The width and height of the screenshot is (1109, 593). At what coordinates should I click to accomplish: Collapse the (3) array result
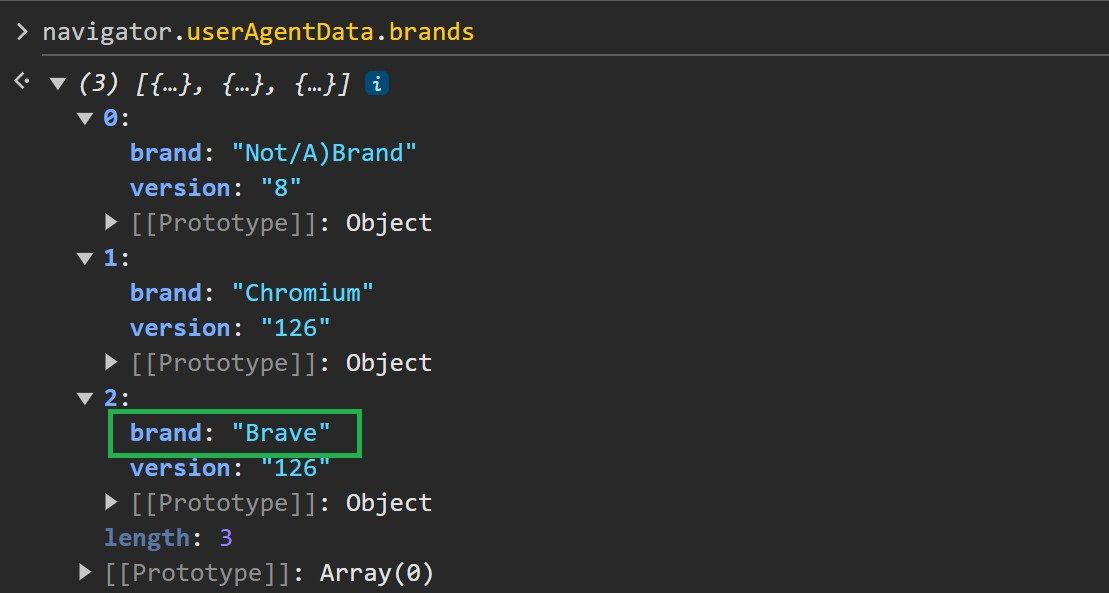coord(57,84)
